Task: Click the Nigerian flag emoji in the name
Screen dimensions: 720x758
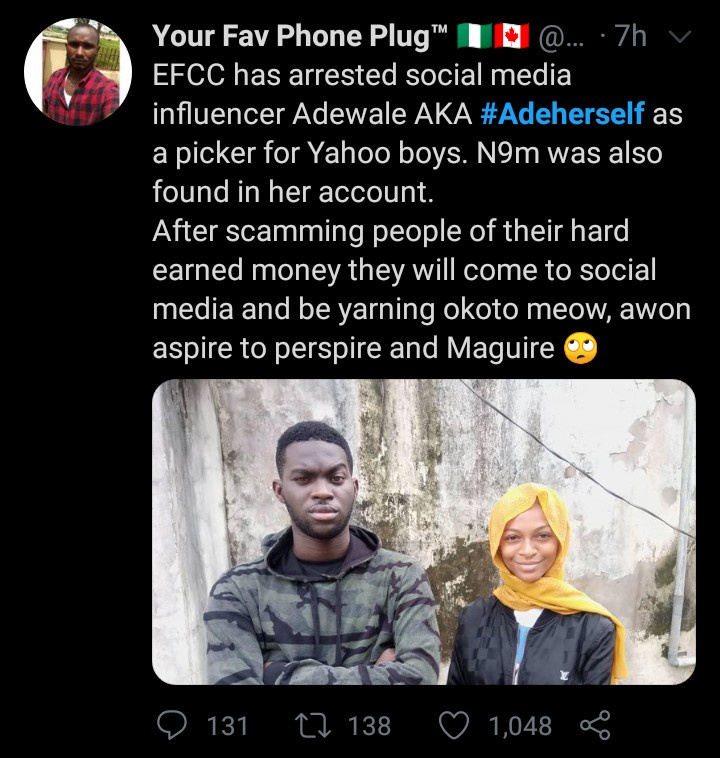Action: click(x=476, y=38)
